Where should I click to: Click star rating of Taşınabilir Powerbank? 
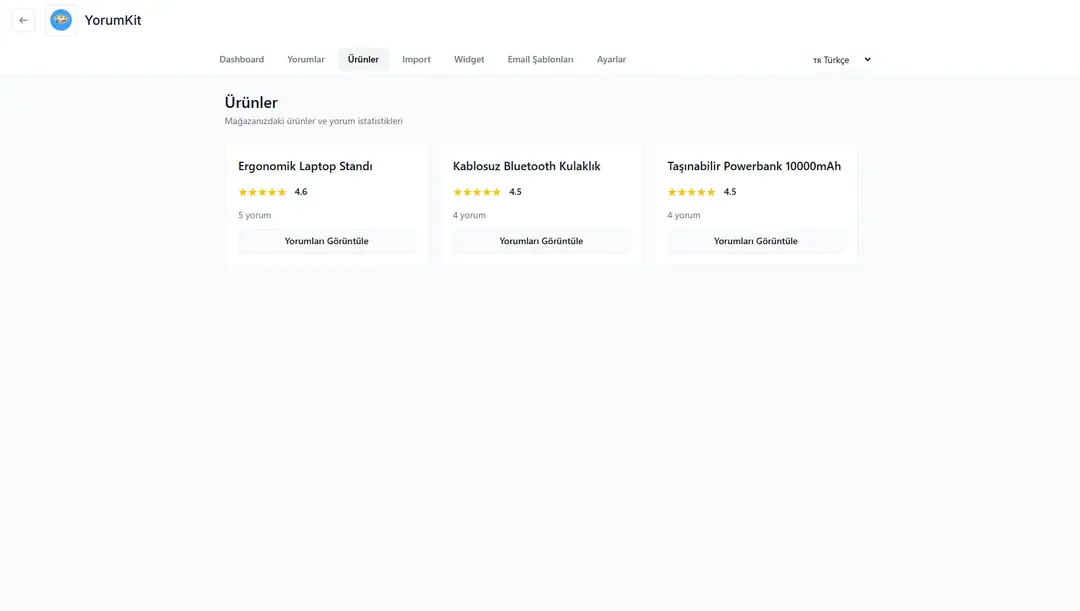(x=691, y=192)
